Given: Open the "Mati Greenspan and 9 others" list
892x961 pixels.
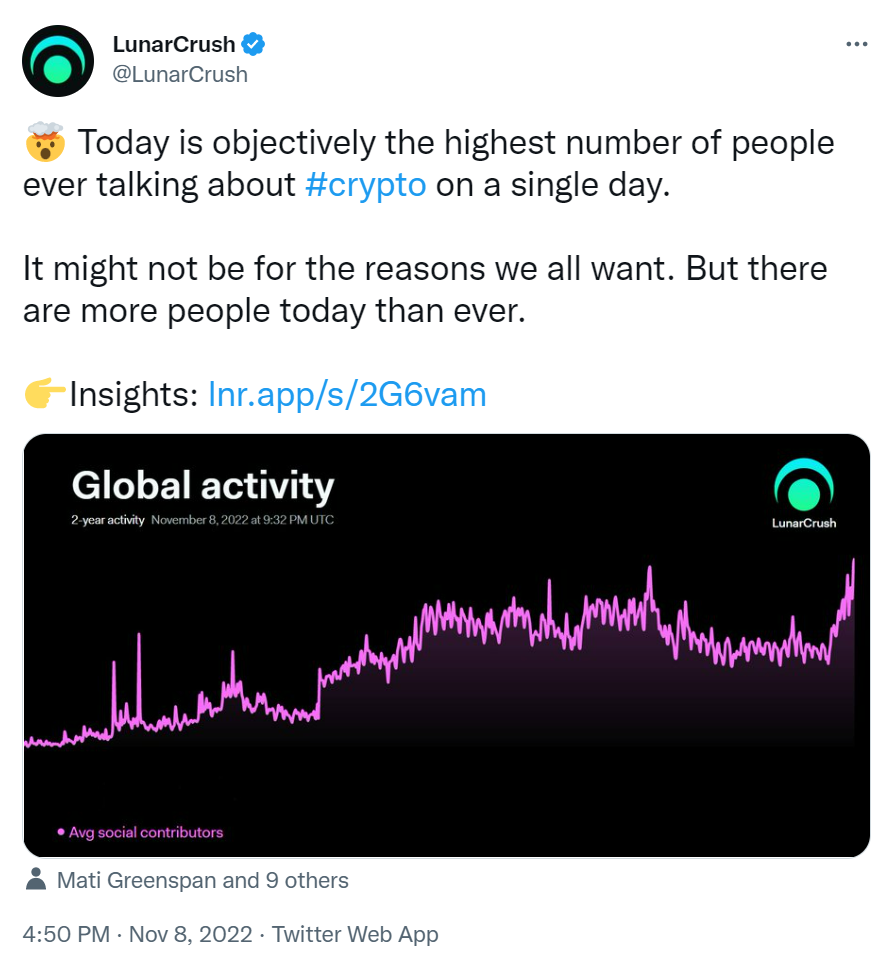Looking at the screenshot, I should (203, 881).
